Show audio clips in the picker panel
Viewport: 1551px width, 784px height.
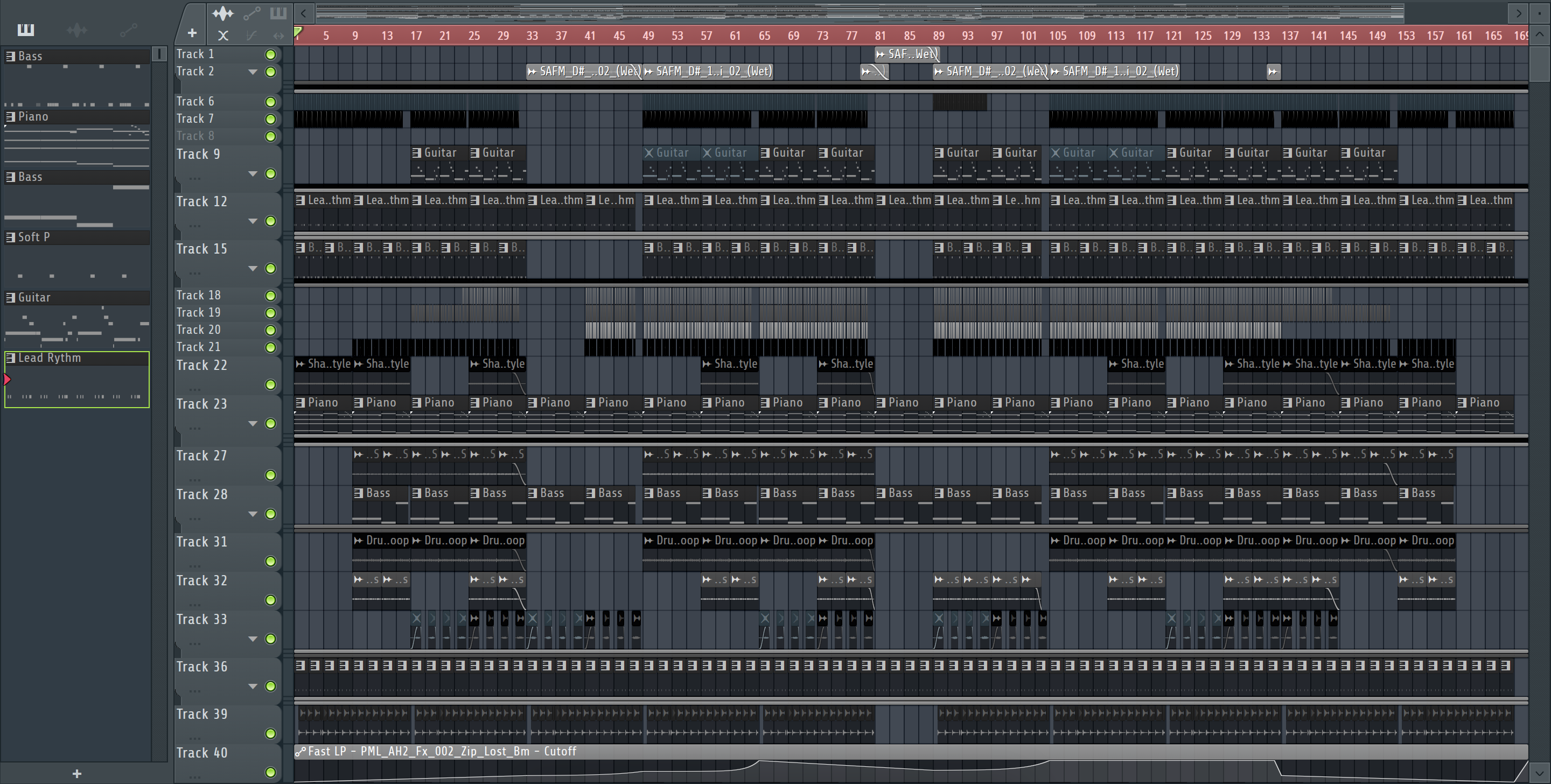click(77, 30)
